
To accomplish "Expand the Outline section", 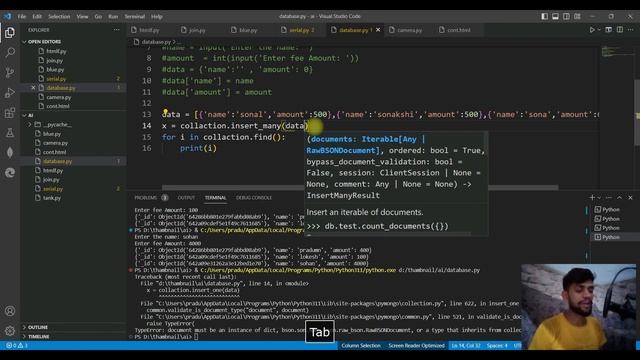I will coord(38,327).
